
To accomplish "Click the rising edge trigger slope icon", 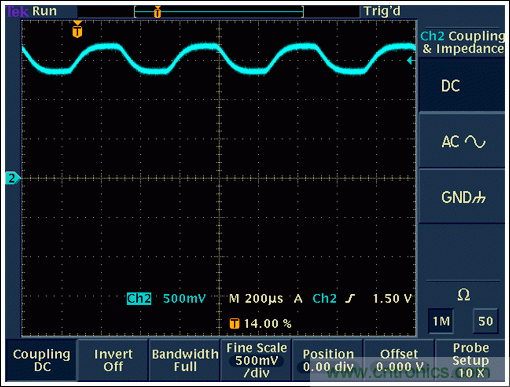I will [x=350, y=298].
